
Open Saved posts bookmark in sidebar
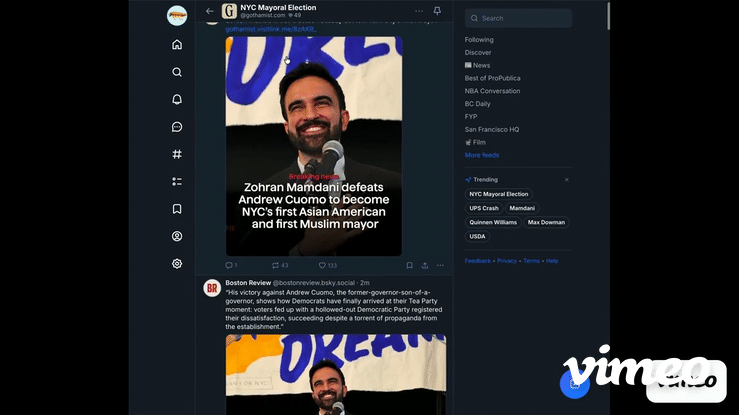pos(177,209)
